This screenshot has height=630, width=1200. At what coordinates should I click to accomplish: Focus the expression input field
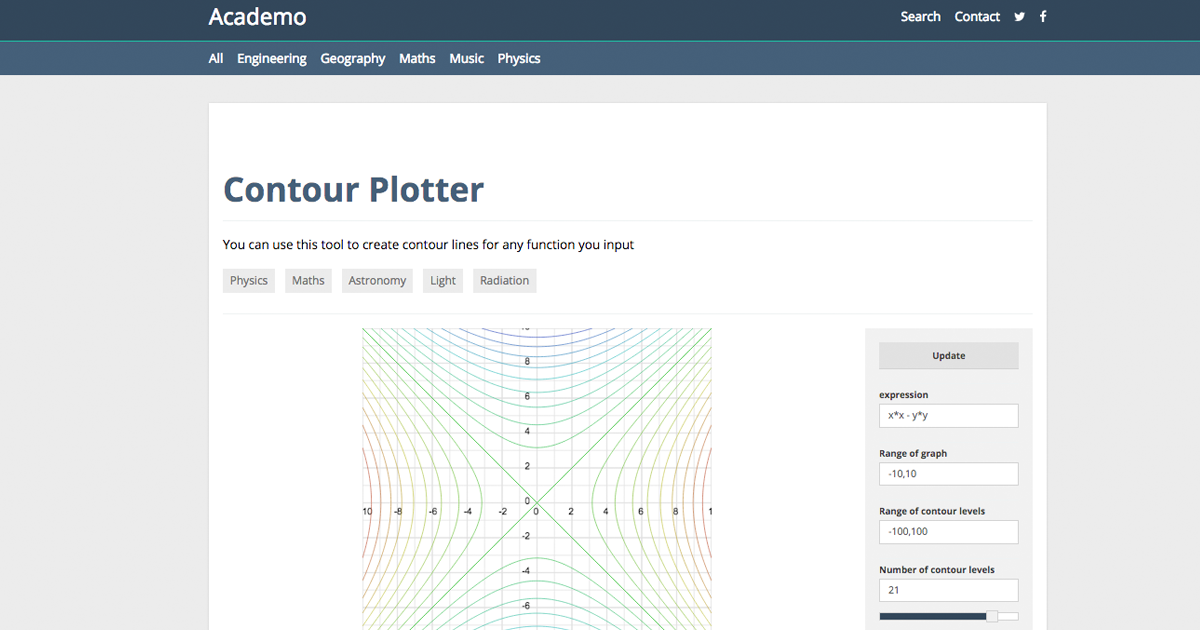[948, 416]
